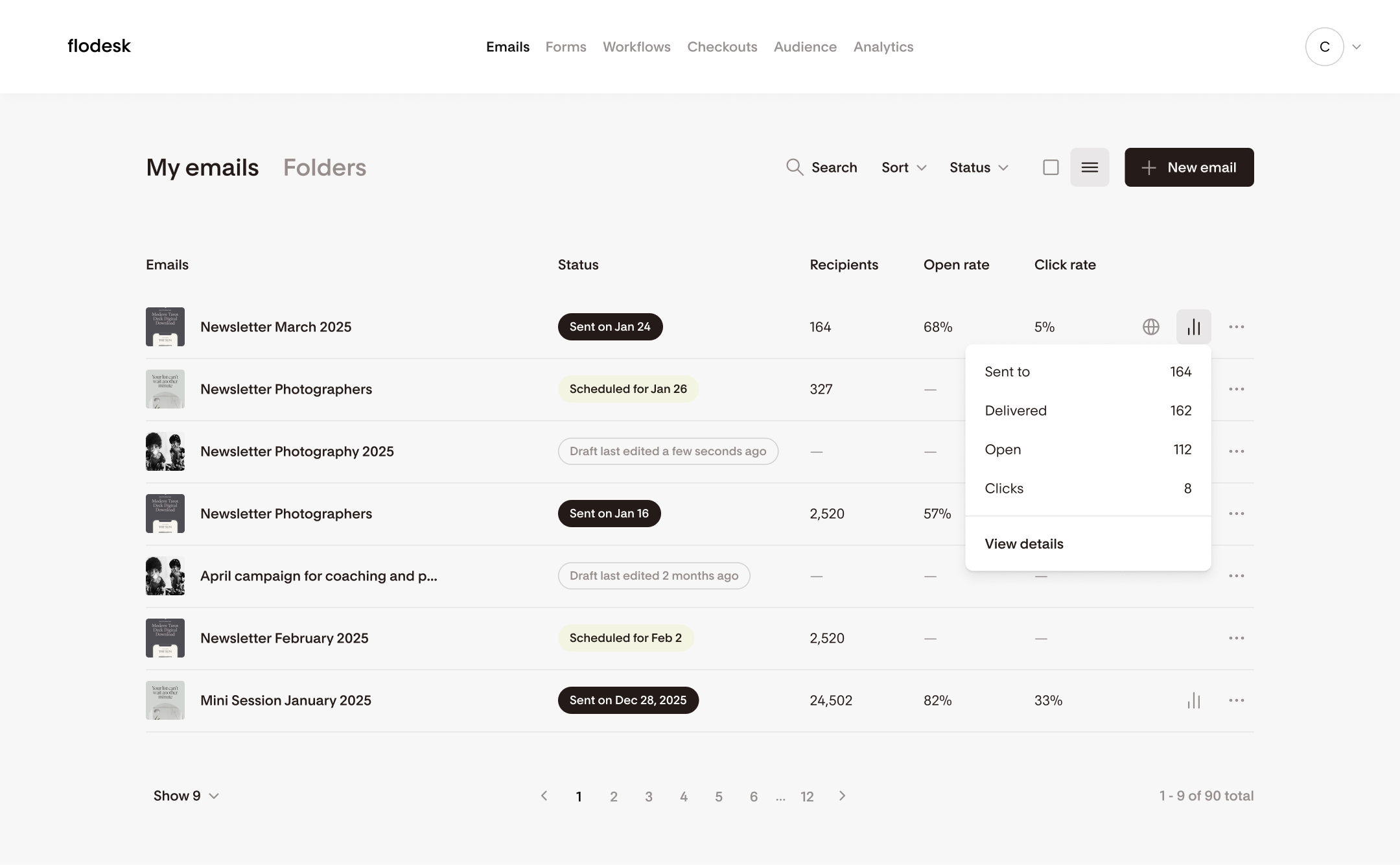
Task: Open the three-dot menu for the April campaign draft
Action: [x=1236, y=576]
